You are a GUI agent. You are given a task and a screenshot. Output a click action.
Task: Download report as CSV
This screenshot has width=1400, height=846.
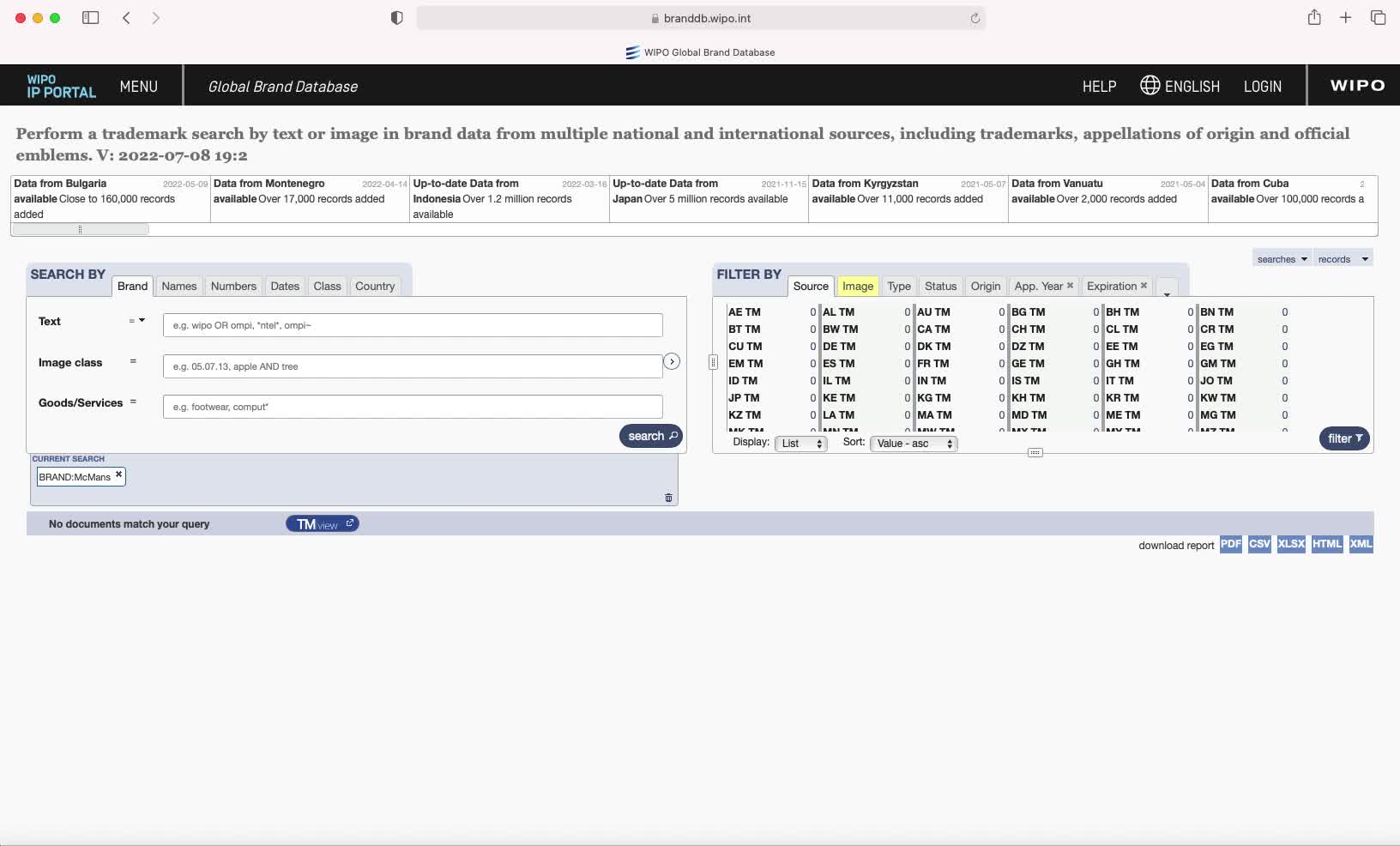pos(1259,544)
